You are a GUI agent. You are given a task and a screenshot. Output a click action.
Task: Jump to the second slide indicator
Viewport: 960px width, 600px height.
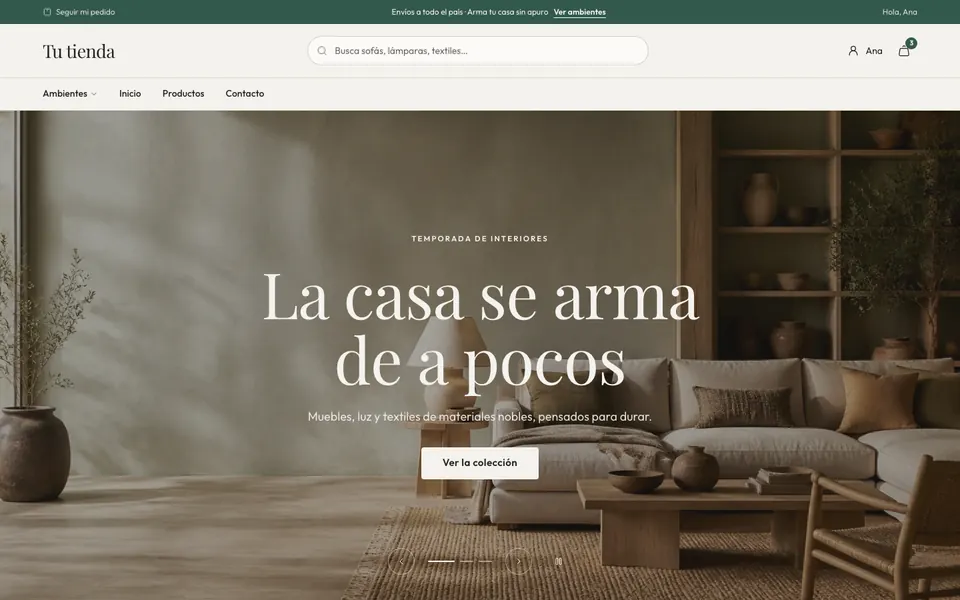[467, 561]
